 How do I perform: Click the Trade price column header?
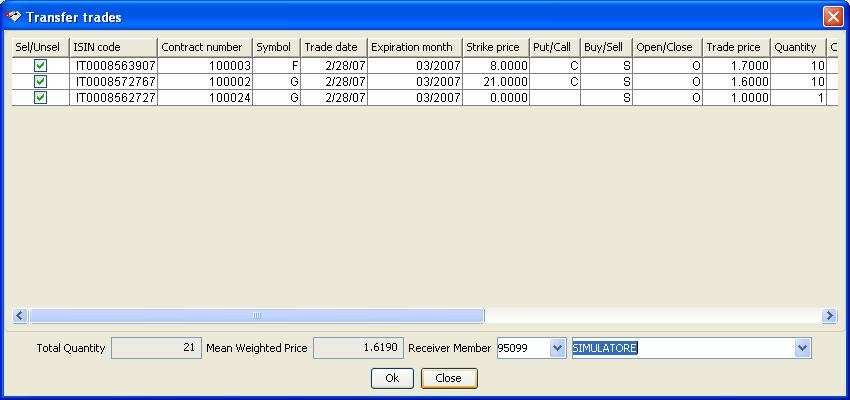point(737,47)
